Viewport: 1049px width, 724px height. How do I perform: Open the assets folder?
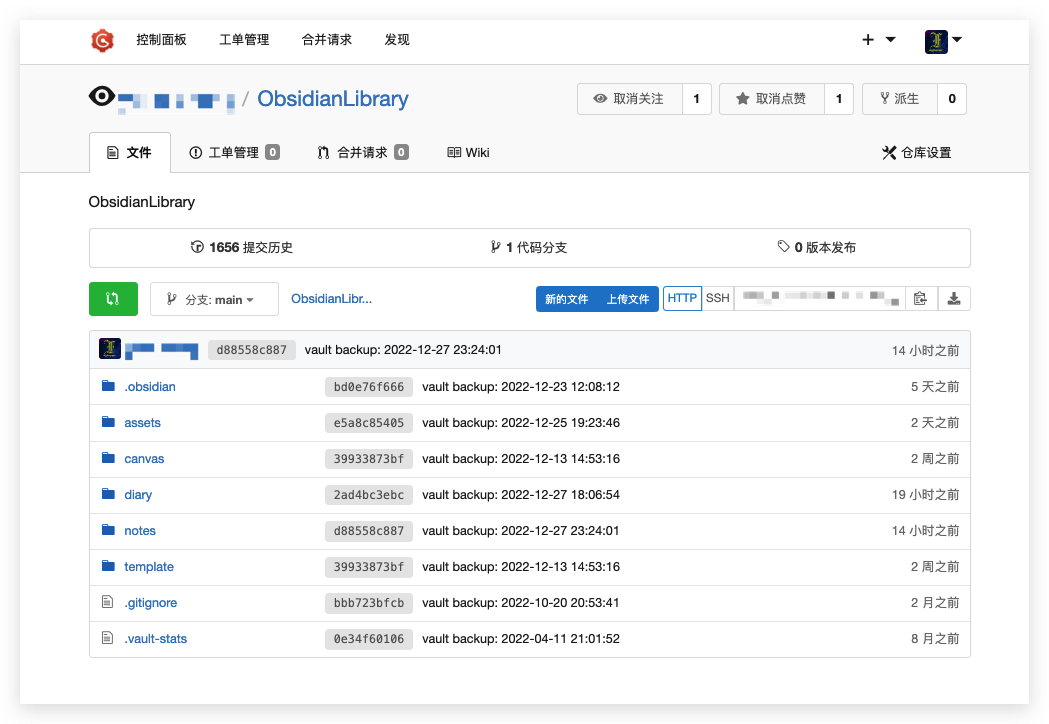[x=142, y=423]
